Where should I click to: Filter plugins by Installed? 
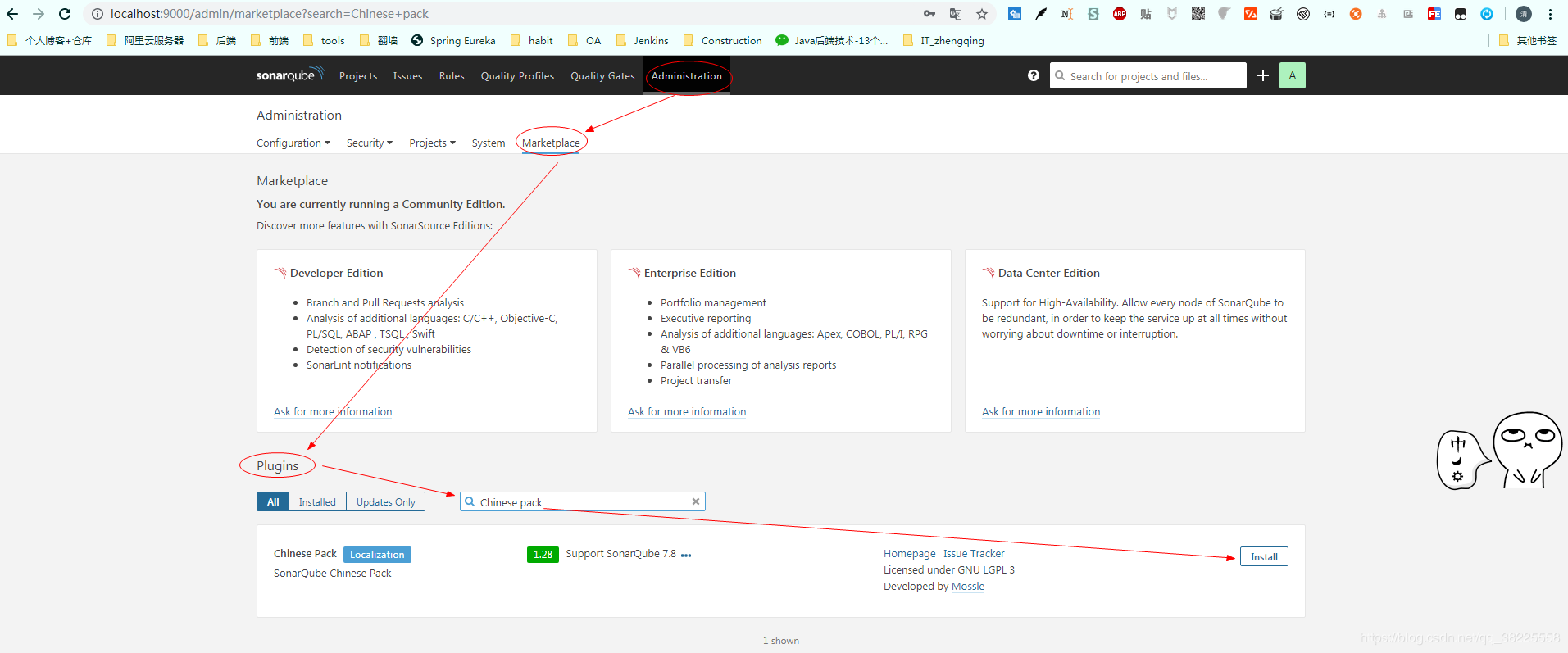pos(317,501)
